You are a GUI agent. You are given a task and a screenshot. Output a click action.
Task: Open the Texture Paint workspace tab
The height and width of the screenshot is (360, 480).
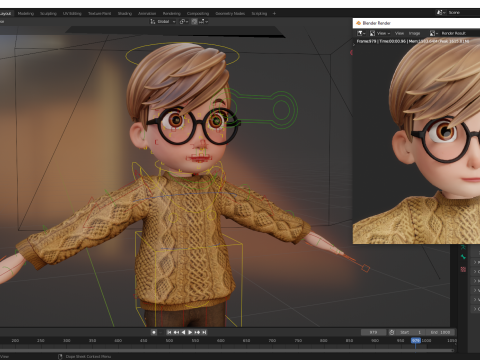(x=99, y=13)
